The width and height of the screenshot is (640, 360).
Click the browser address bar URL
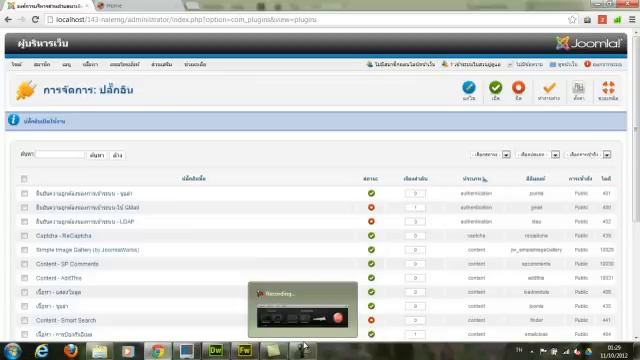coord(186,20)
